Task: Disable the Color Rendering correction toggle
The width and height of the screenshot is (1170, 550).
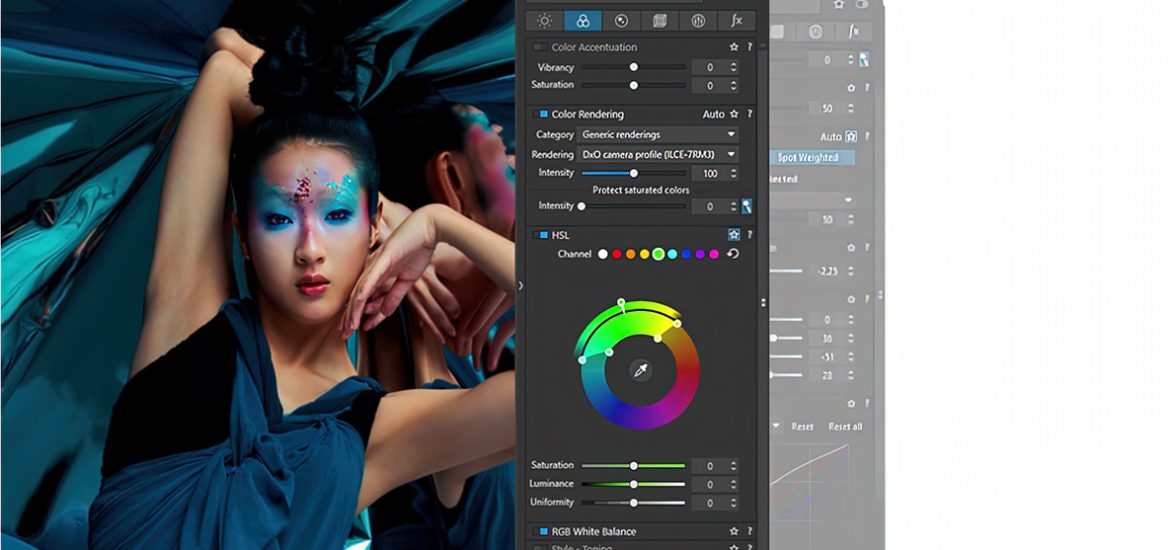Action: 543,114
